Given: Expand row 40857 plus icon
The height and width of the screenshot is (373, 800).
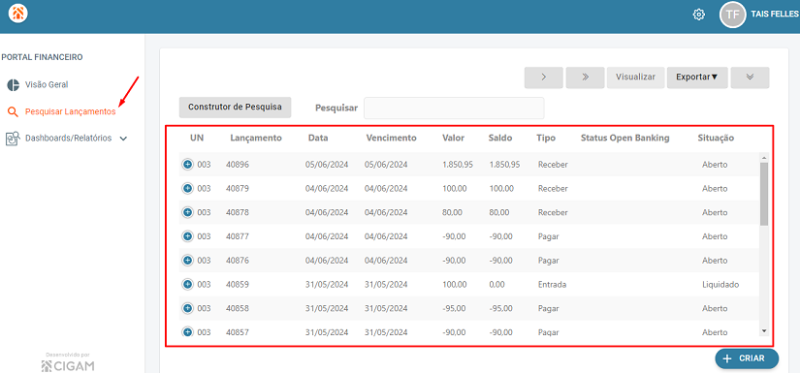Looking at the screenshot, I should pos(187,332).
